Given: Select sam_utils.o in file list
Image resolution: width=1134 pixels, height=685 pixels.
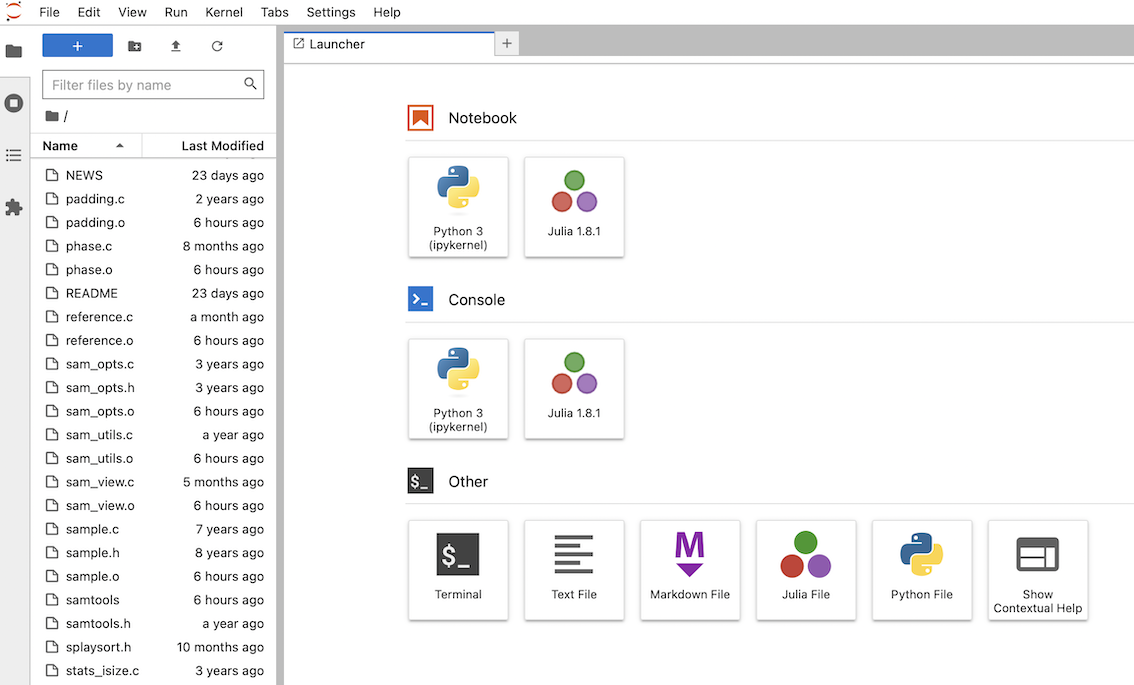Looking at the screenshot, I should 153,458.
